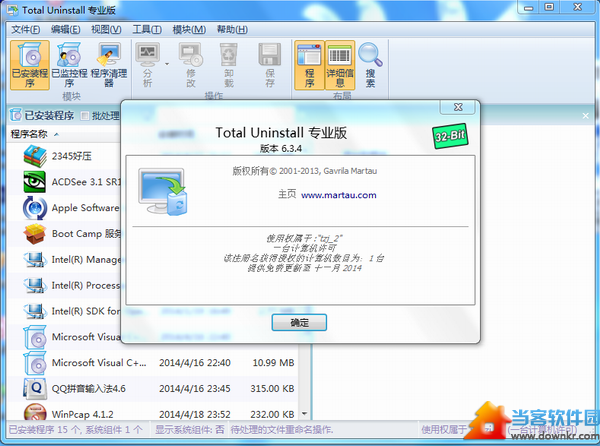Select the Microsoft Visual C+... row
The height and width of the screenshot is (446, 600).
(x=153, y=363)
